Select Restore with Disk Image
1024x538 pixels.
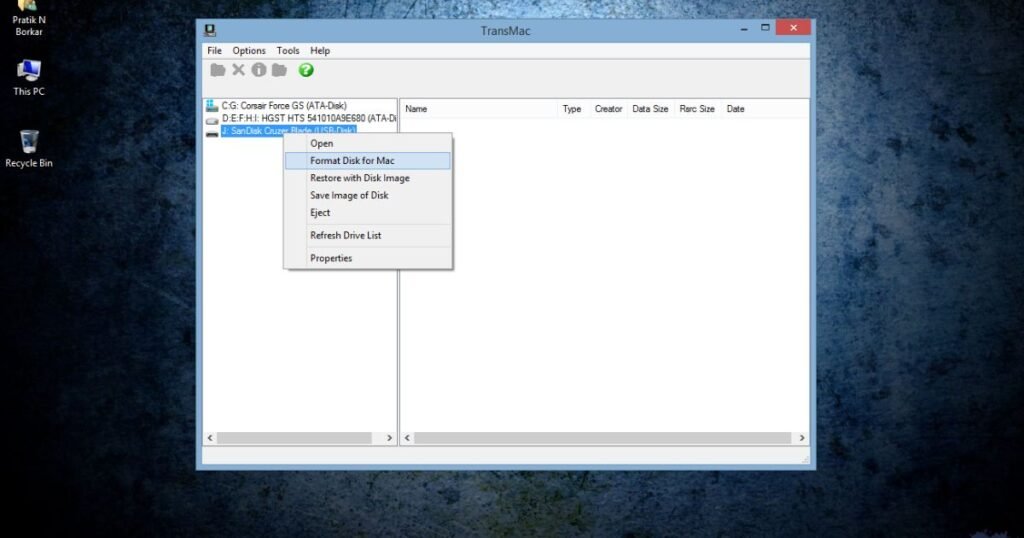359,178
